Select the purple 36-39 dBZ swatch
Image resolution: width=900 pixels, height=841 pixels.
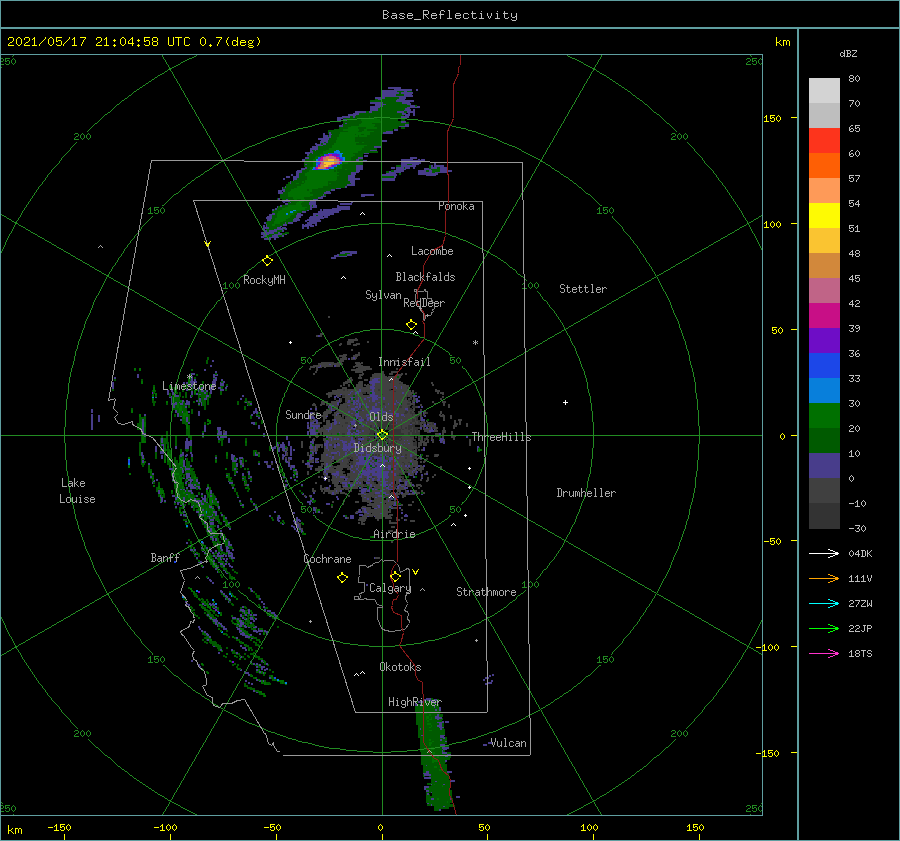click(824, 341)
